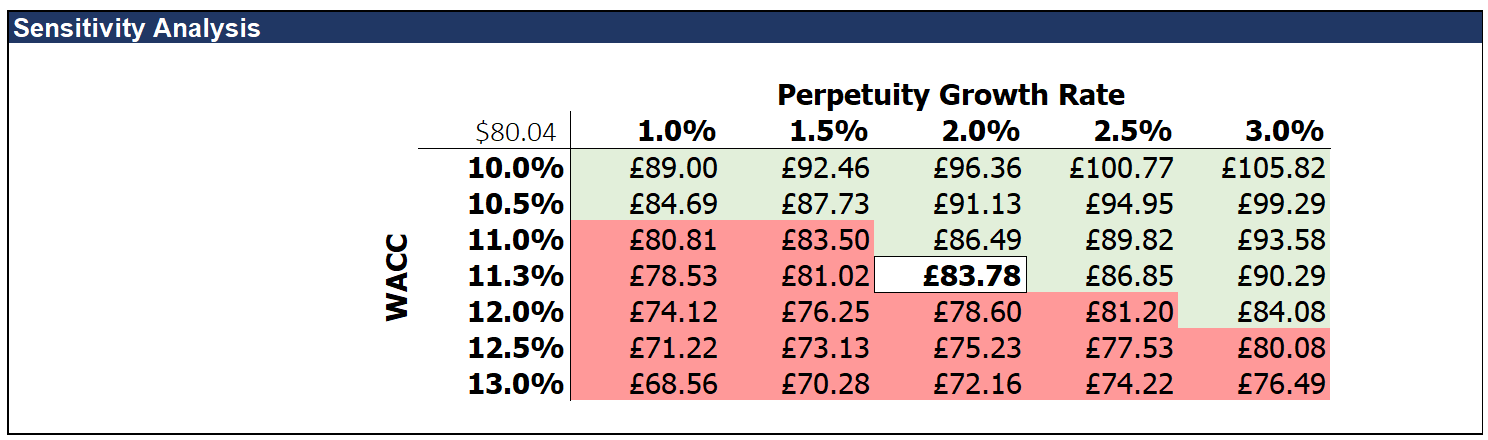Select the highlighted £83.78 base case cell
Viewport: 1488px width, 440px height.
pos(949,275)
